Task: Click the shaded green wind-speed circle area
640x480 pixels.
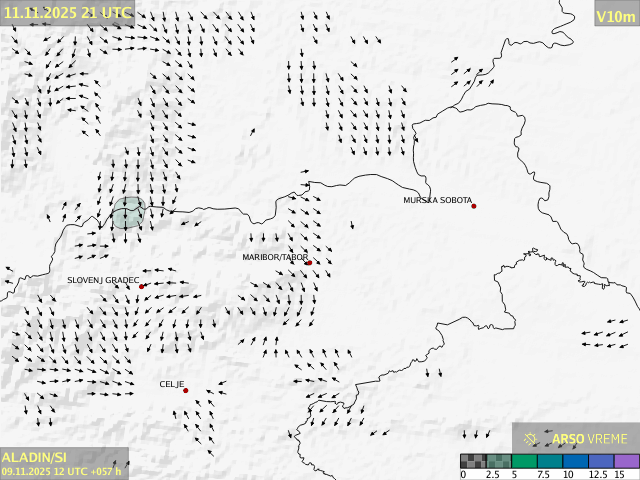Action: click(x=128, y=213)
